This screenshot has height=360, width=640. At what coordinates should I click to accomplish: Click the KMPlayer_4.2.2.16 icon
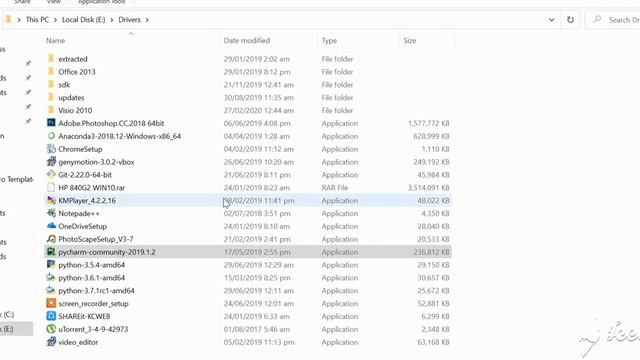(51, 200)
